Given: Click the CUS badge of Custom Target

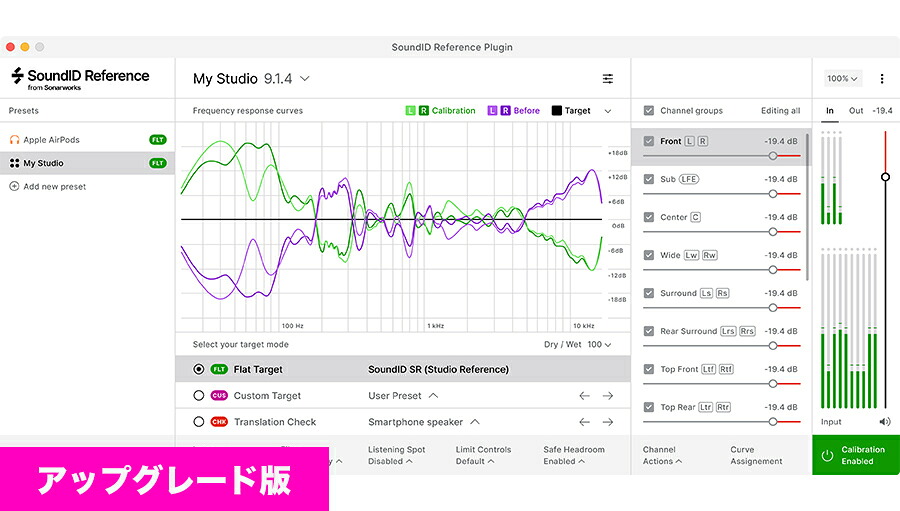Looking at the screenshot, I should coord(219,396).
